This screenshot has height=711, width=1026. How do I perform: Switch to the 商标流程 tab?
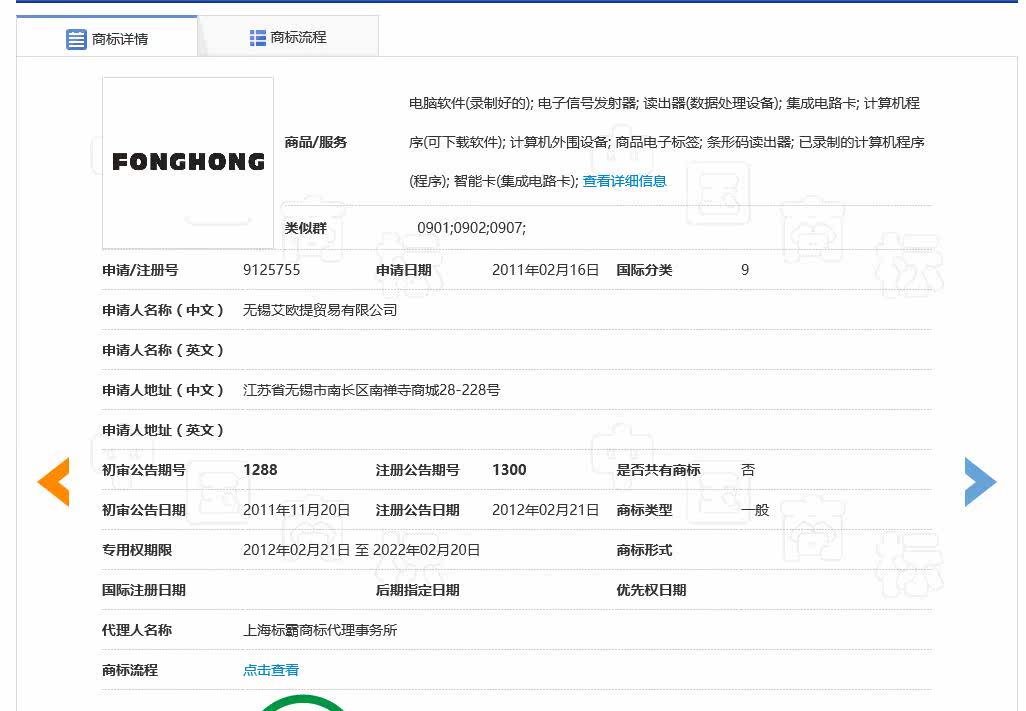coord(298,37)
